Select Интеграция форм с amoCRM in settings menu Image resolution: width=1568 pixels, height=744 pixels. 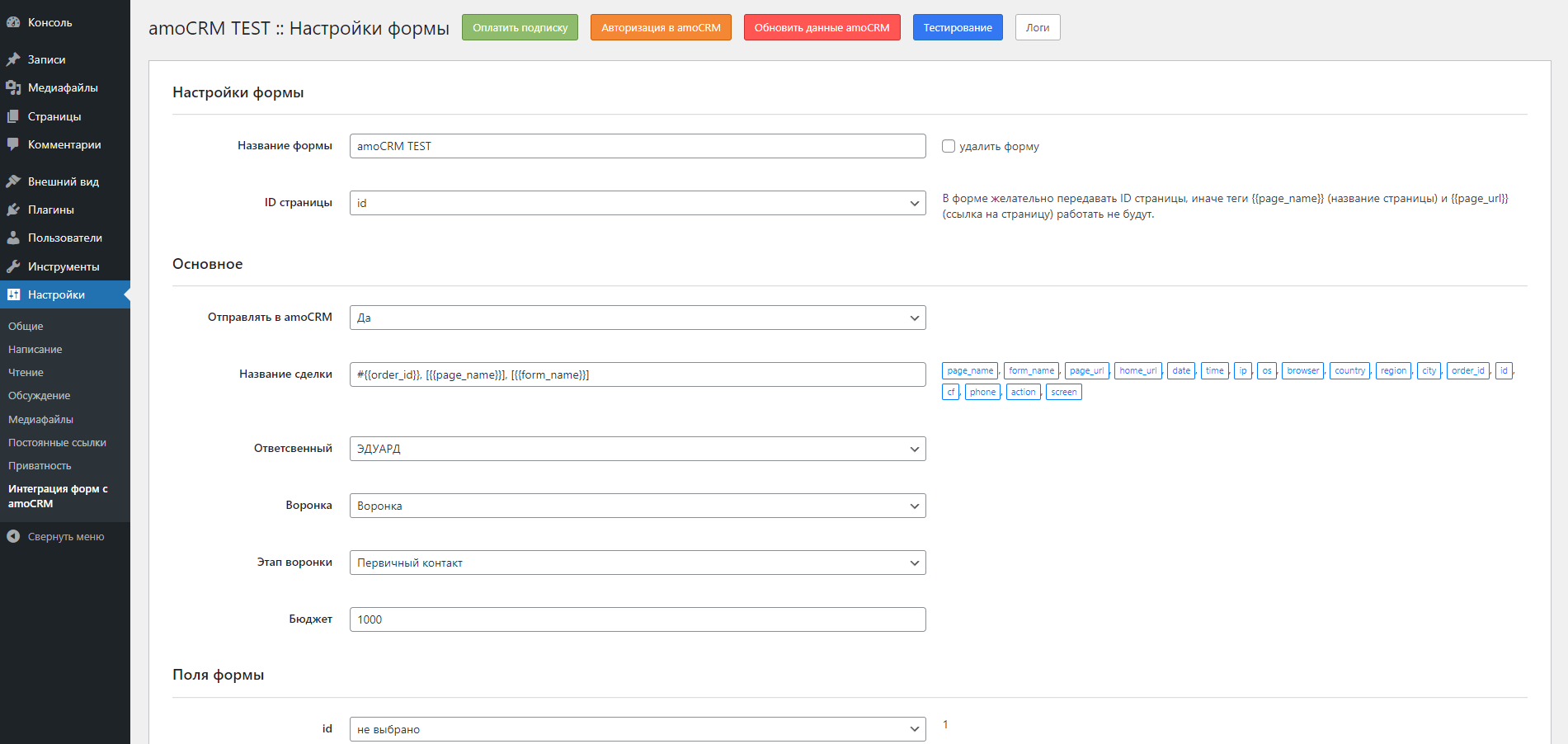coord(57,496)
